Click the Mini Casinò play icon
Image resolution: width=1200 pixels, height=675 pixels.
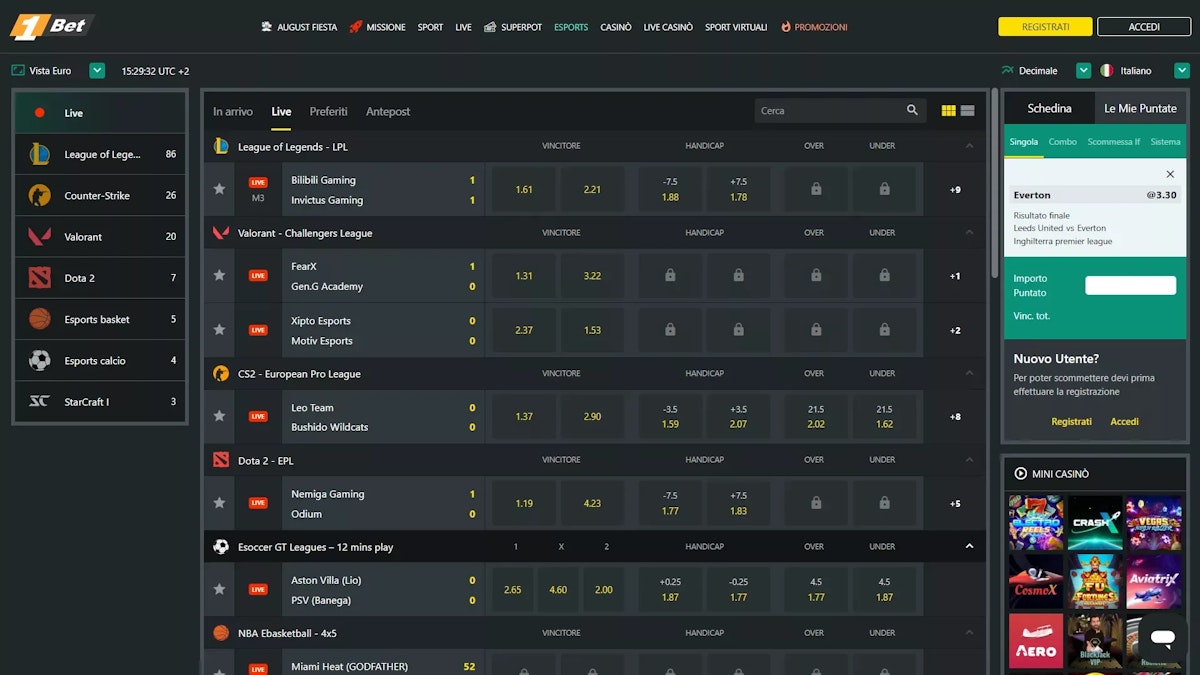[1021, 474]
